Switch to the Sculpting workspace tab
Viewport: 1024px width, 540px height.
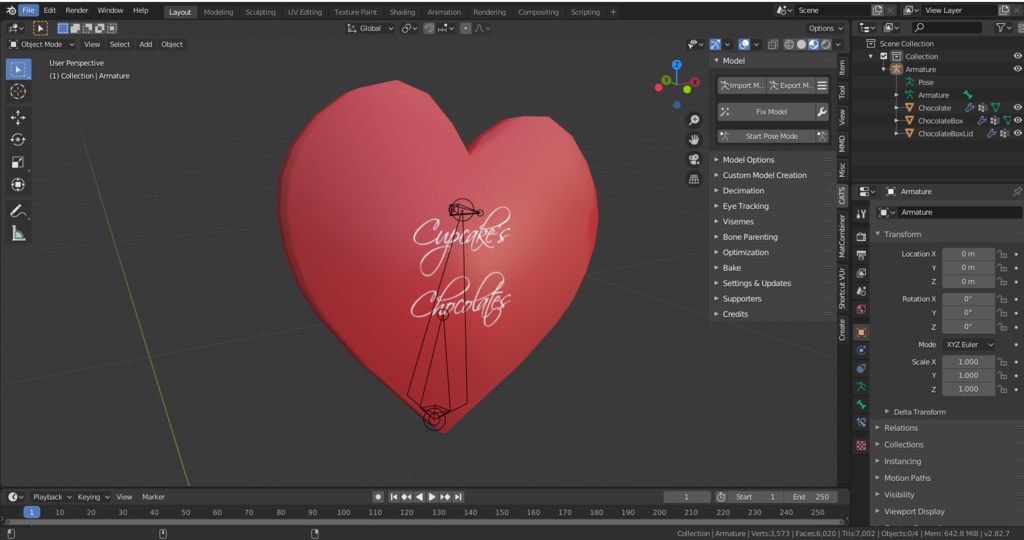click(x=260, y=12)
